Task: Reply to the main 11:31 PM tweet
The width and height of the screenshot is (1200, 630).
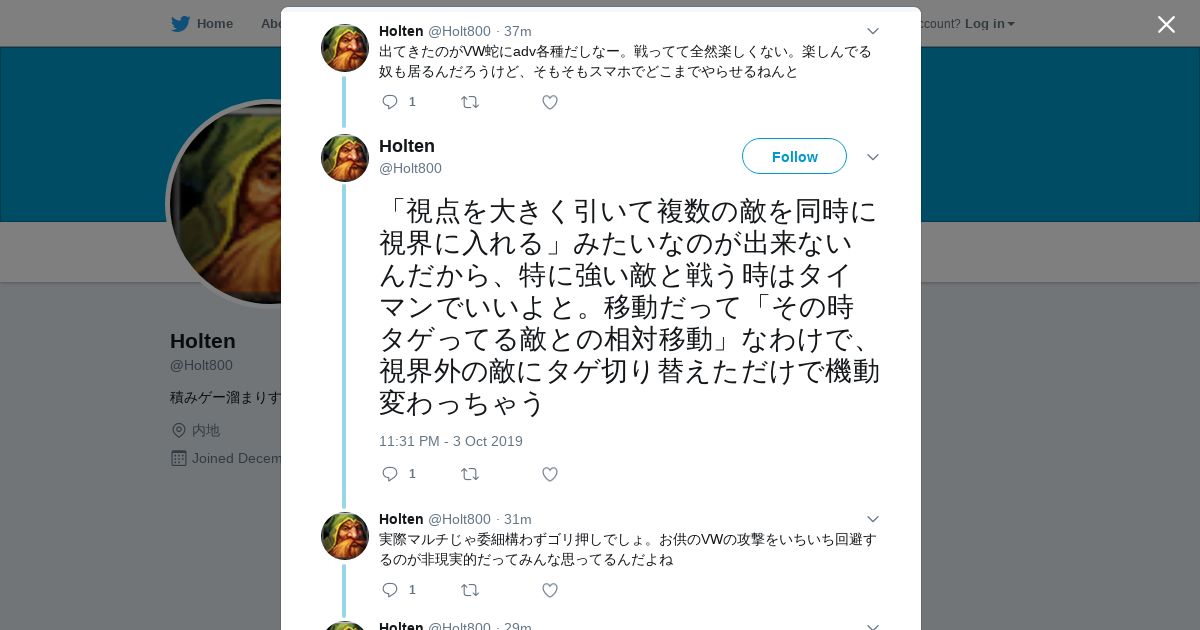Action: coord(390,474)
